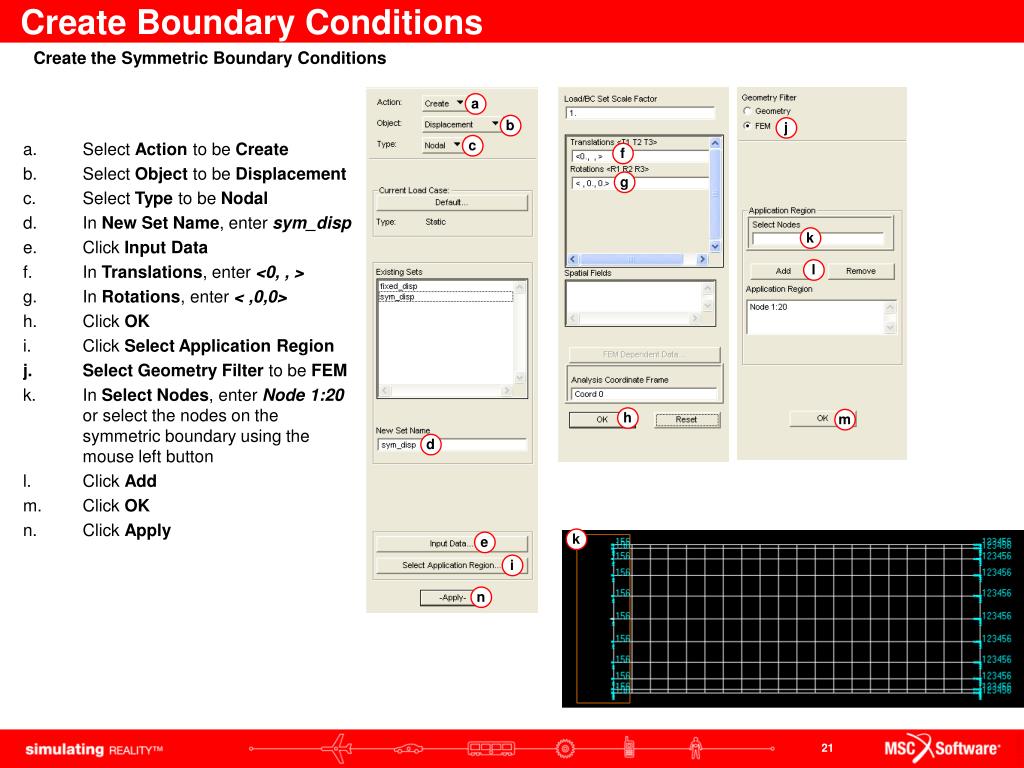Click the Existing Sets vertical scrollbar

tap(520, 332)
